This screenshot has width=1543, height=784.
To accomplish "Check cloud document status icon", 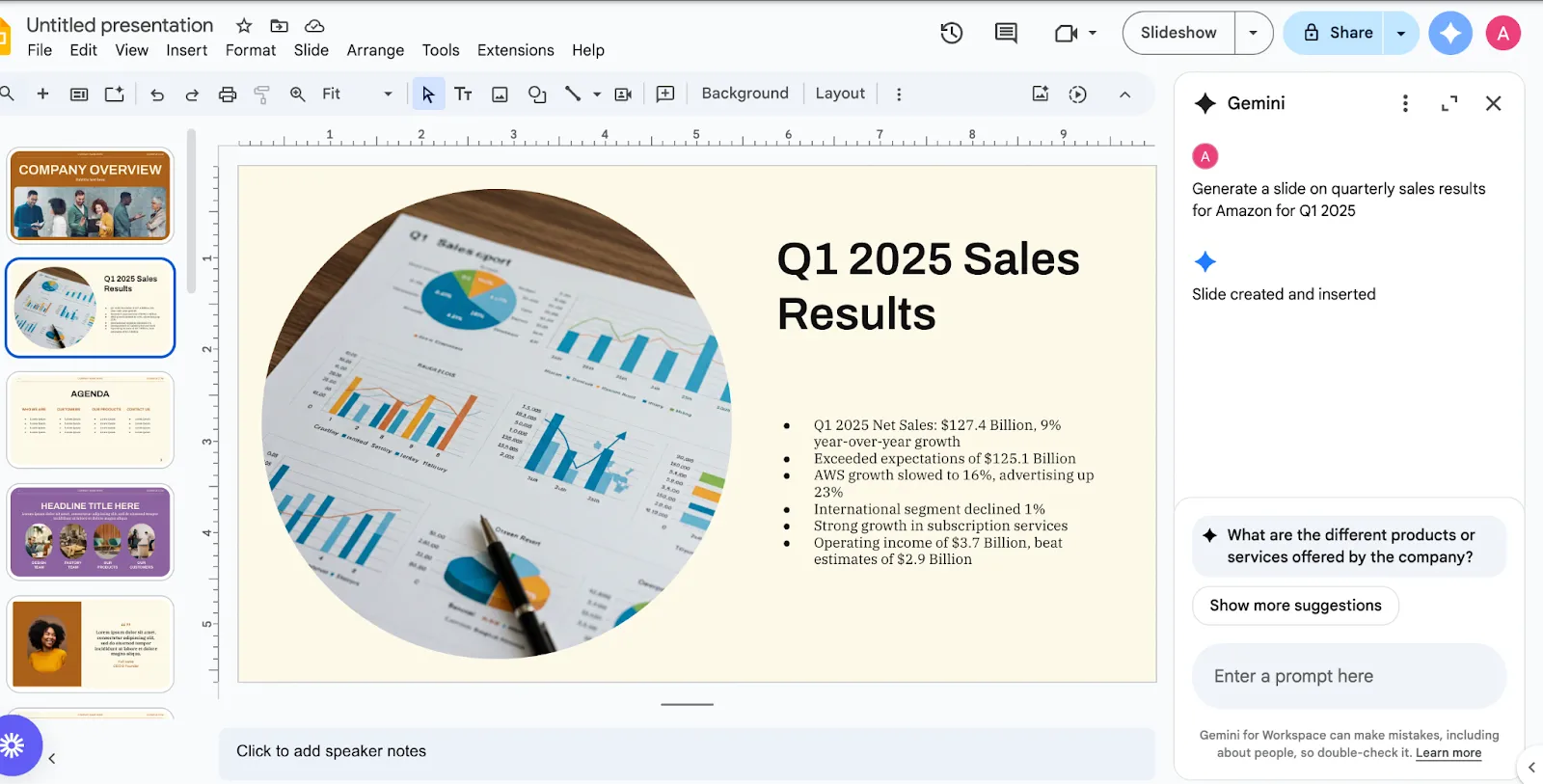I will (314, 26).
